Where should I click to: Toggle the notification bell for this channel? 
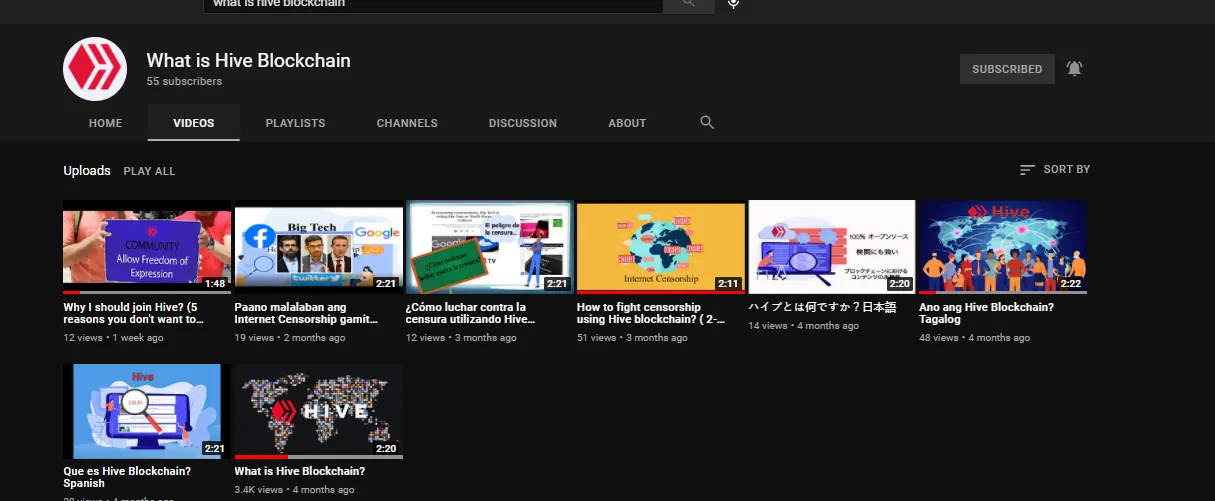point(1074,69)
